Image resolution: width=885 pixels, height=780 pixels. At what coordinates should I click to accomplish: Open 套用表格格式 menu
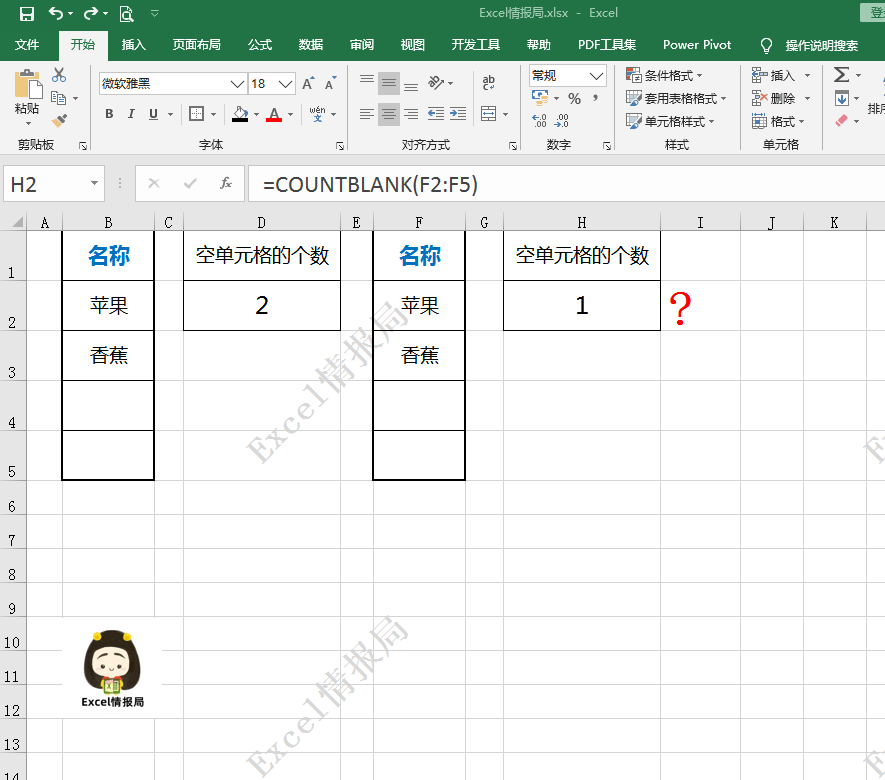coord(677,99)
